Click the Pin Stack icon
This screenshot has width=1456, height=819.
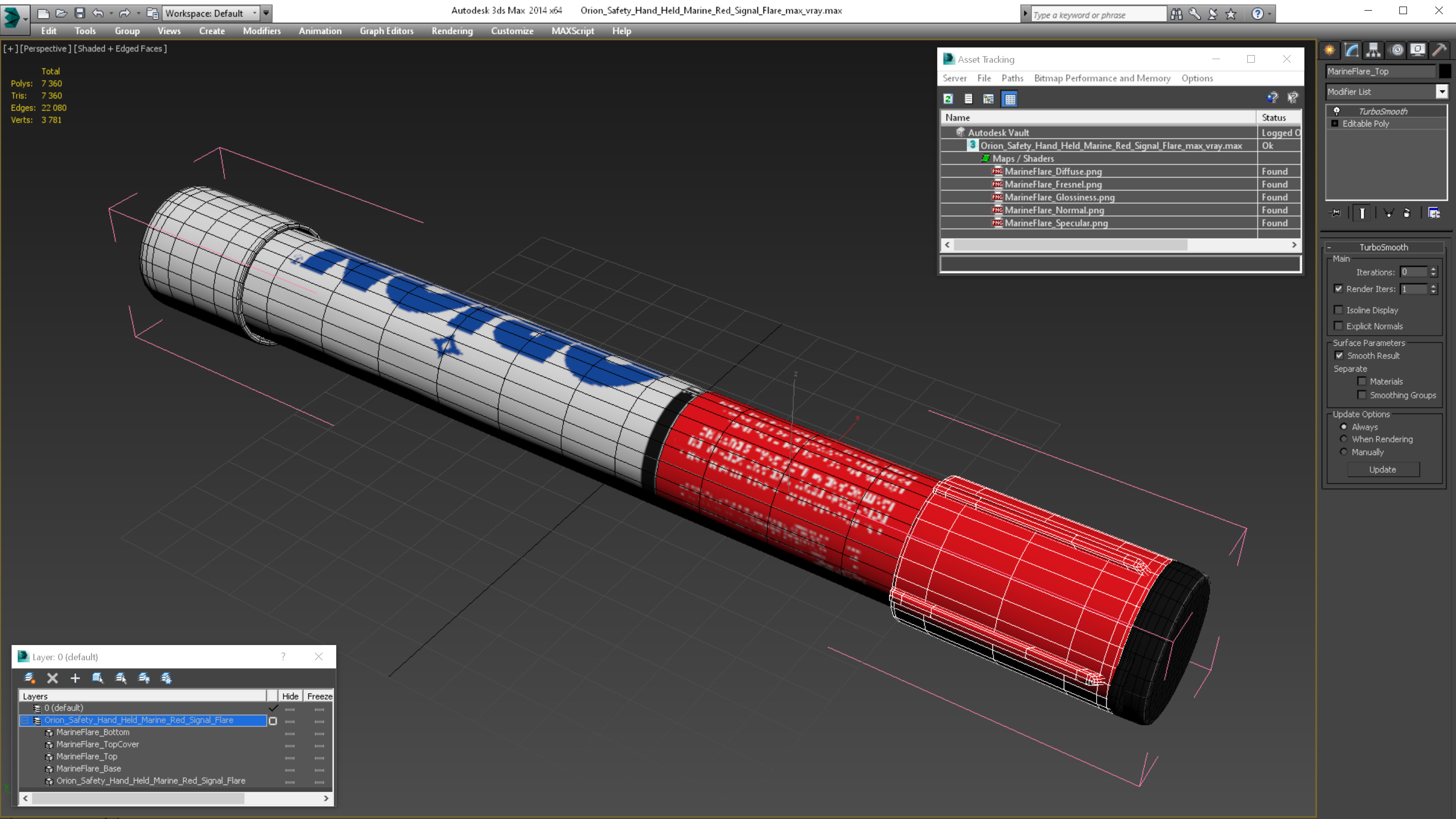click(1336, 213)
